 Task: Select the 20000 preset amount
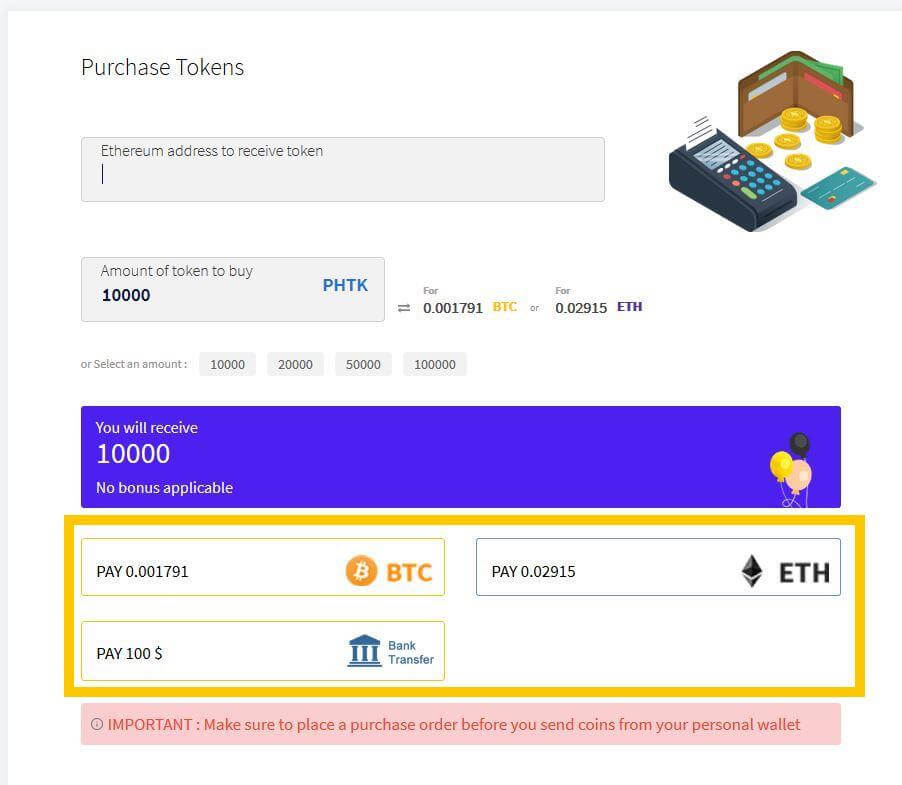(x=295, y=364)
